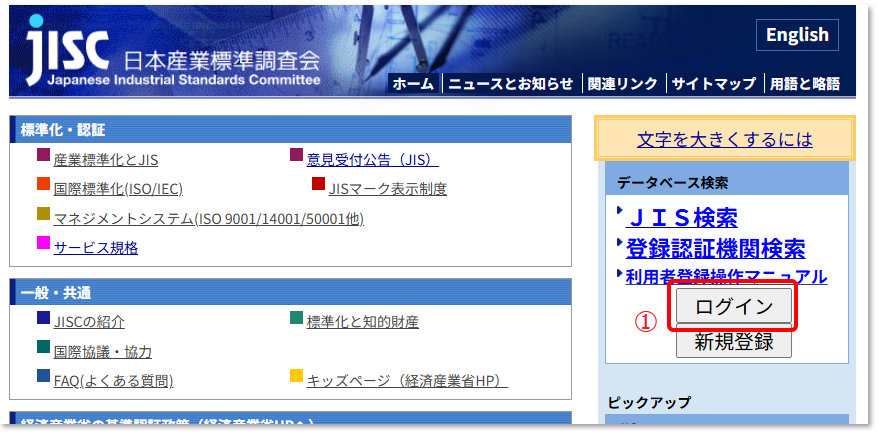Click the ログイン button
879x432 pixels.
click(734, 306)
